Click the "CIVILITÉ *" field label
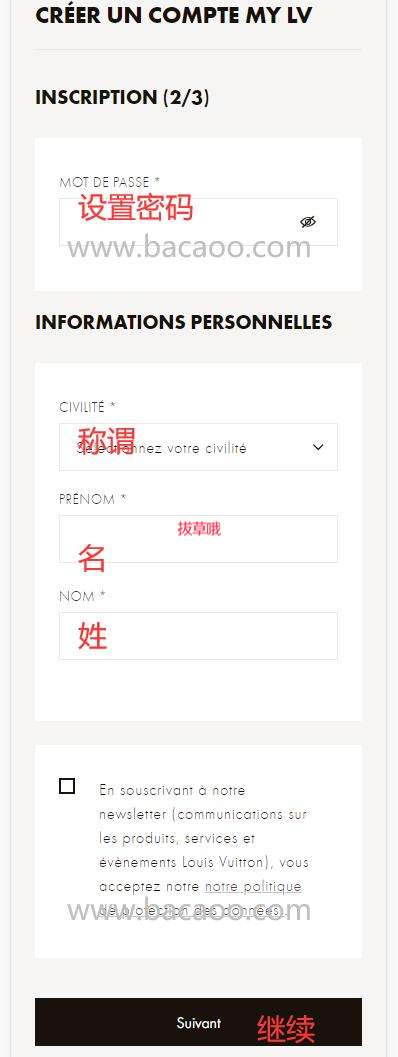This screenshot has height=1057, width=398. pos(87,407)
